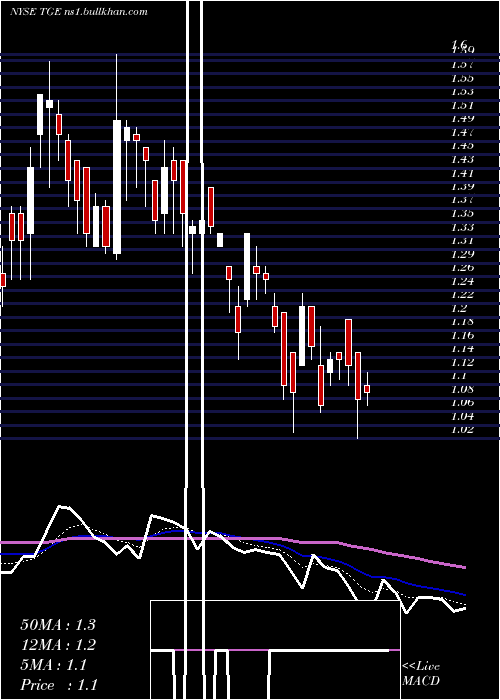
Task: Click the 1.06 price axis label
Action: [462, 403]
